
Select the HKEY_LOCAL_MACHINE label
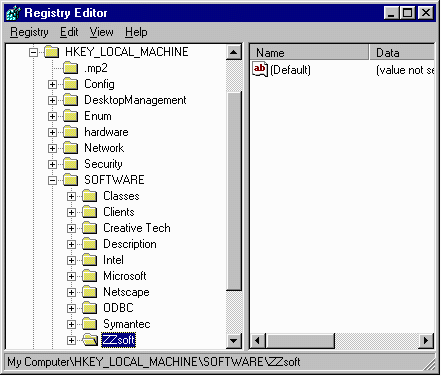(x=127, y=52)
